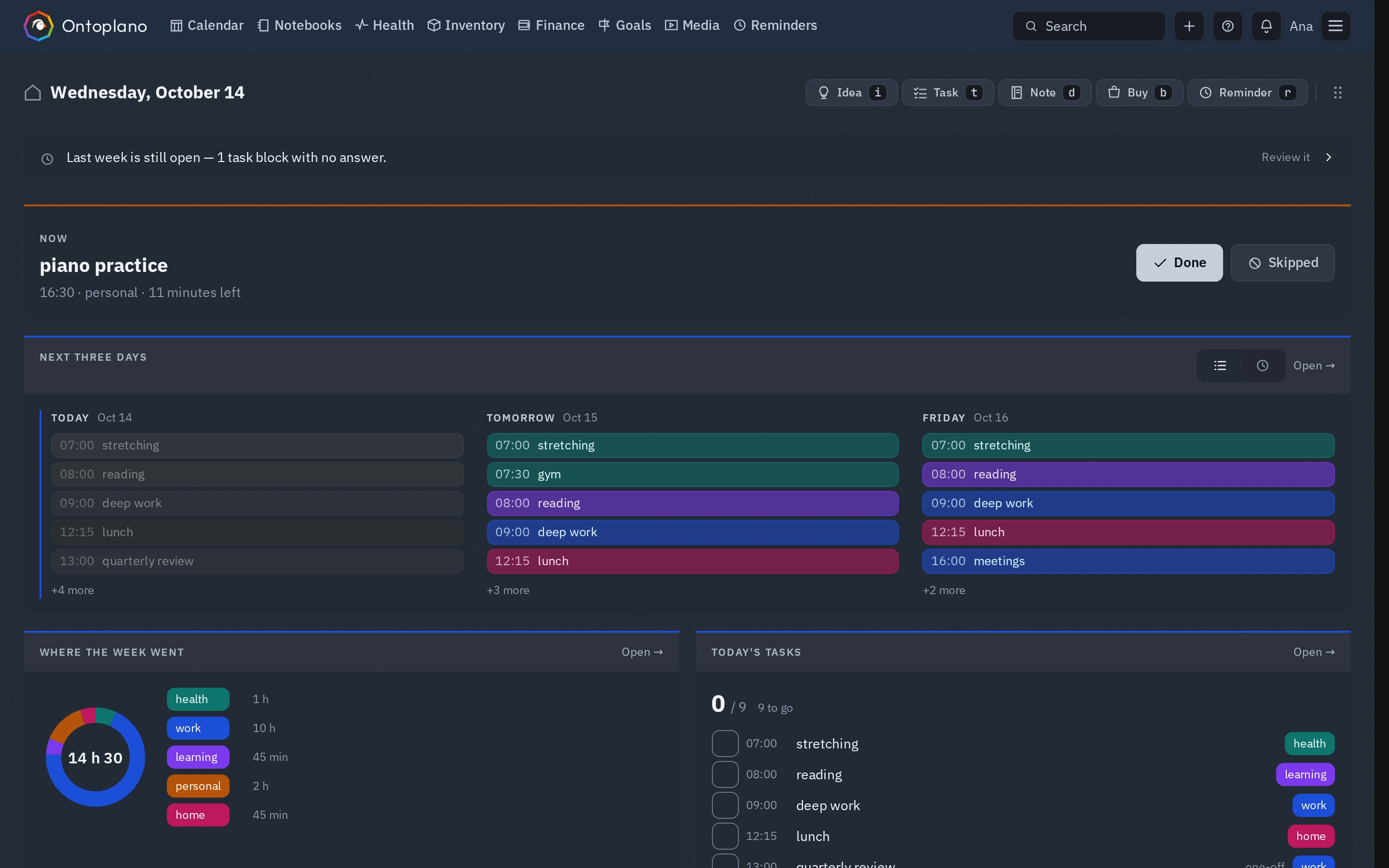
Task: Open Today's Tasks panel
Action: click(1314, 652)
